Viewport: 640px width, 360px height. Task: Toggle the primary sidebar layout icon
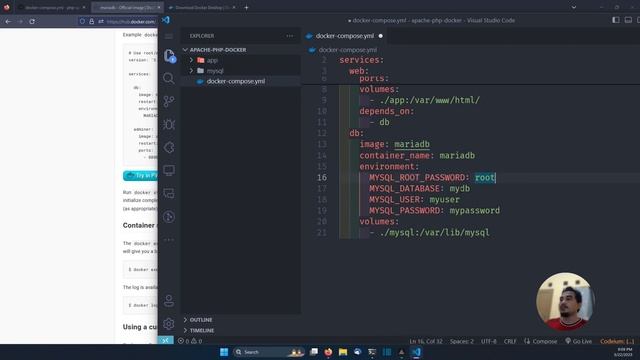tap(616, 20)
